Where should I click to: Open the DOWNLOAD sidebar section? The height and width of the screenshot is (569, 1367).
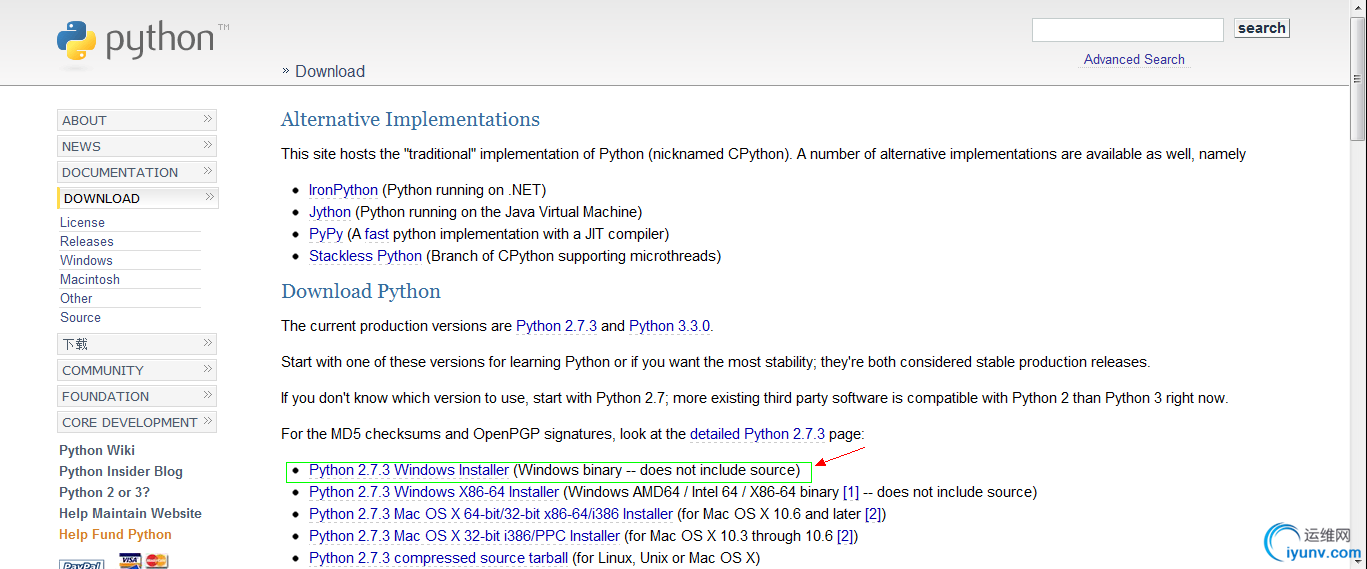click(137, 198)
